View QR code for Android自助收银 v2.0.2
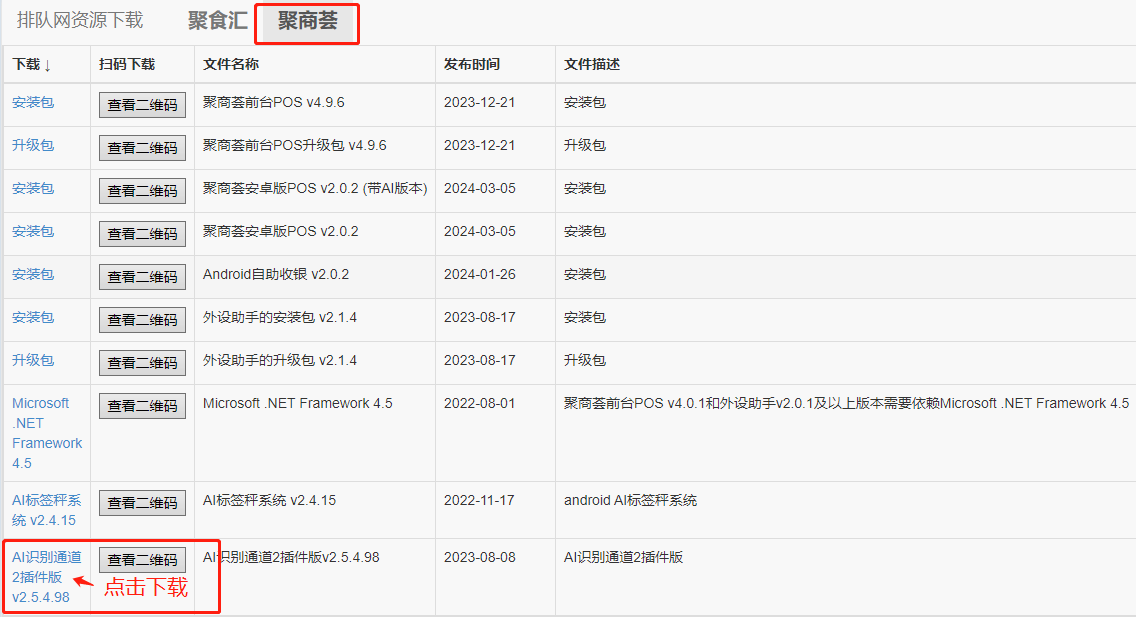 [142, 277]
